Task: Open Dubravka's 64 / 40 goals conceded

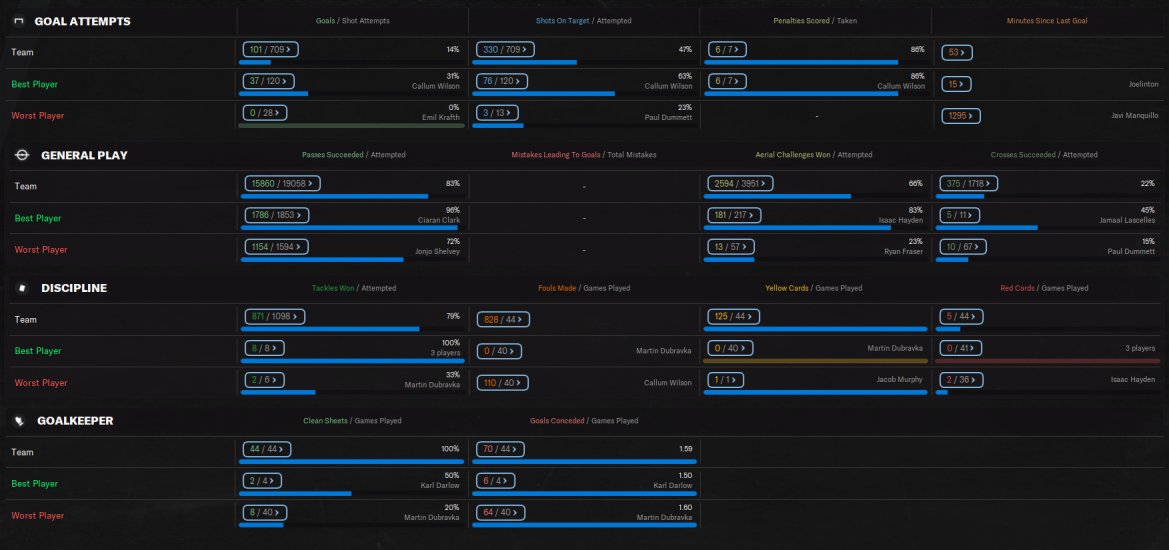Action: click(x=500, y=512)
